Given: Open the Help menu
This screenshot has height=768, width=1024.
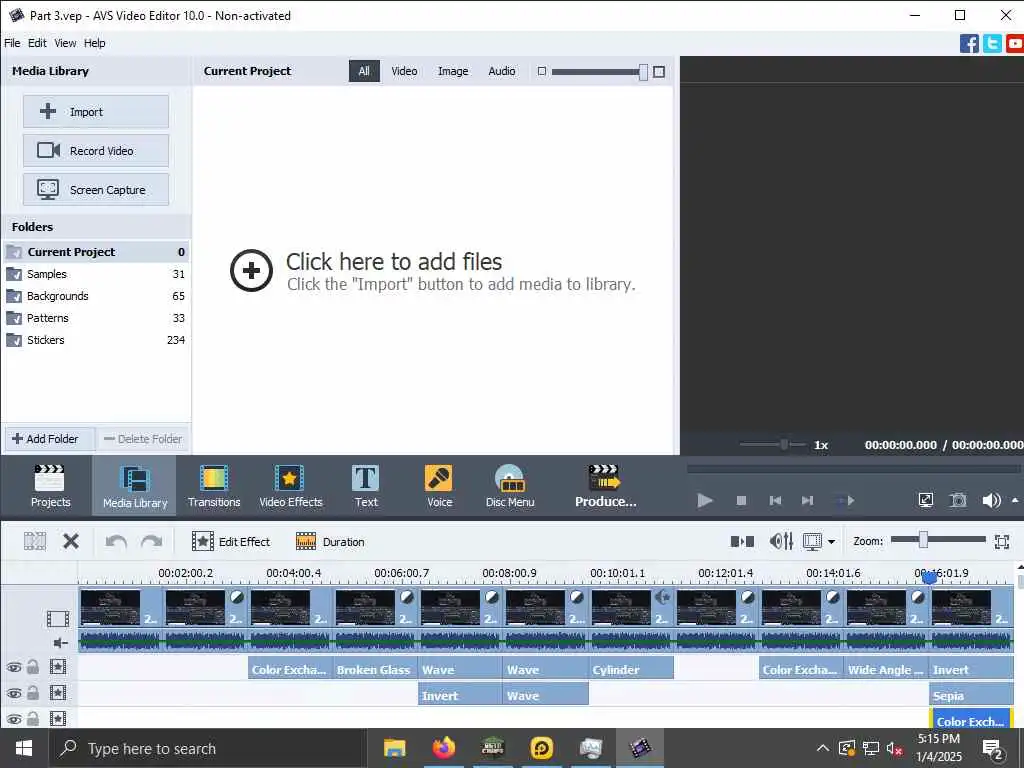Looking at the screenshot, I should (x=94, y=43).
